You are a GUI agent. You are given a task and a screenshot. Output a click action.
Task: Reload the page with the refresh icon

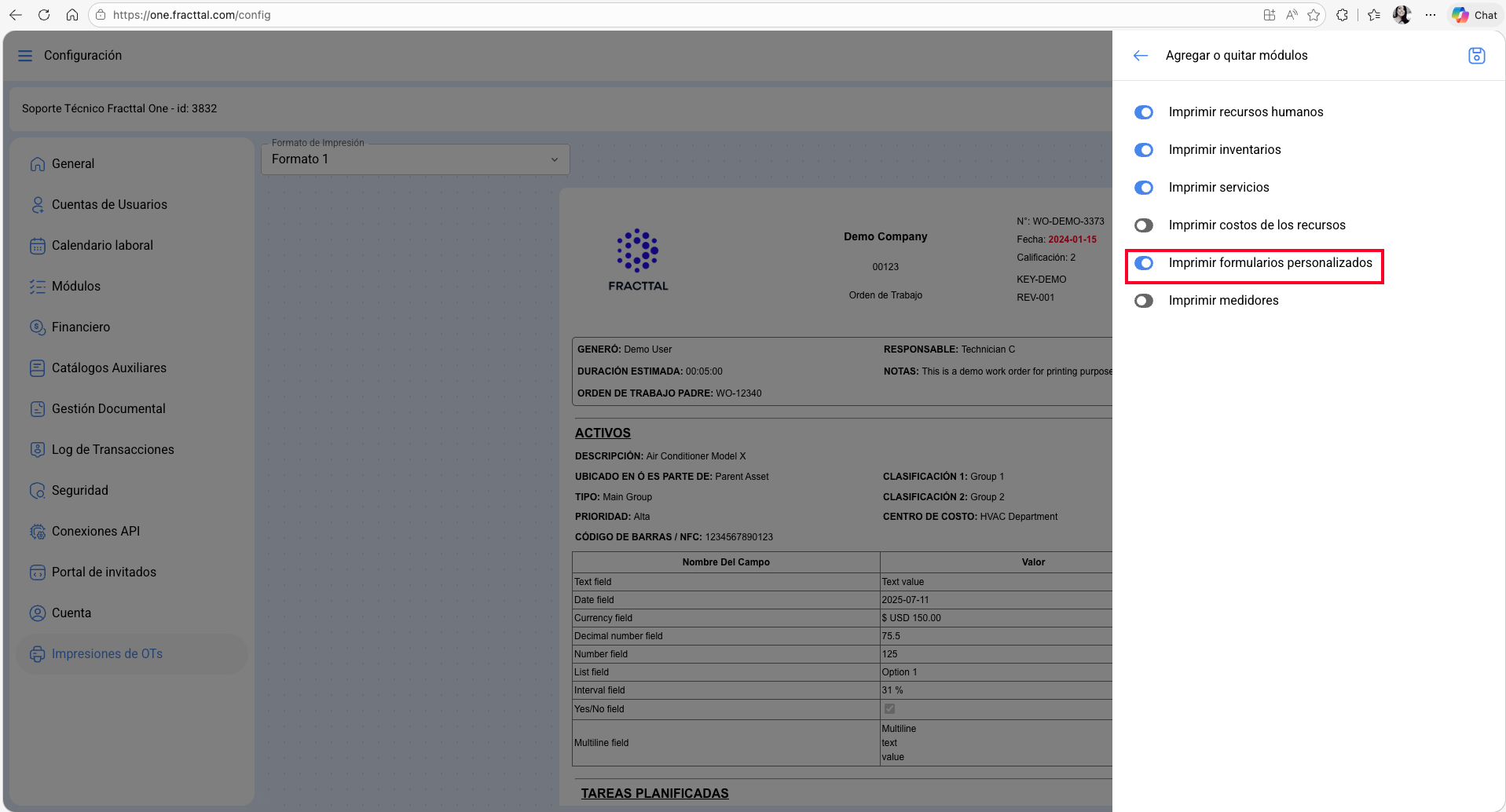click(44, 15)
